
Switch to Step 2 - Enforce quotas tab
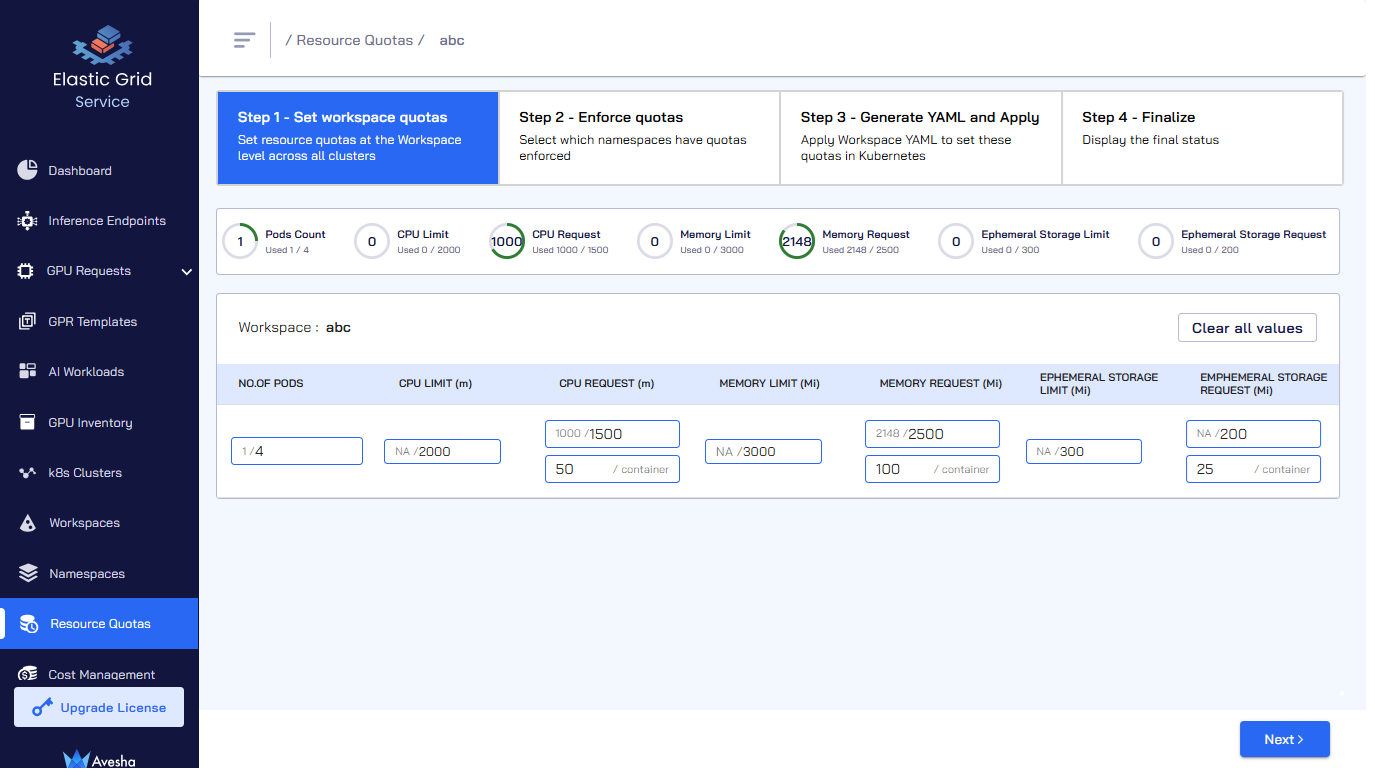coord(639,138)
